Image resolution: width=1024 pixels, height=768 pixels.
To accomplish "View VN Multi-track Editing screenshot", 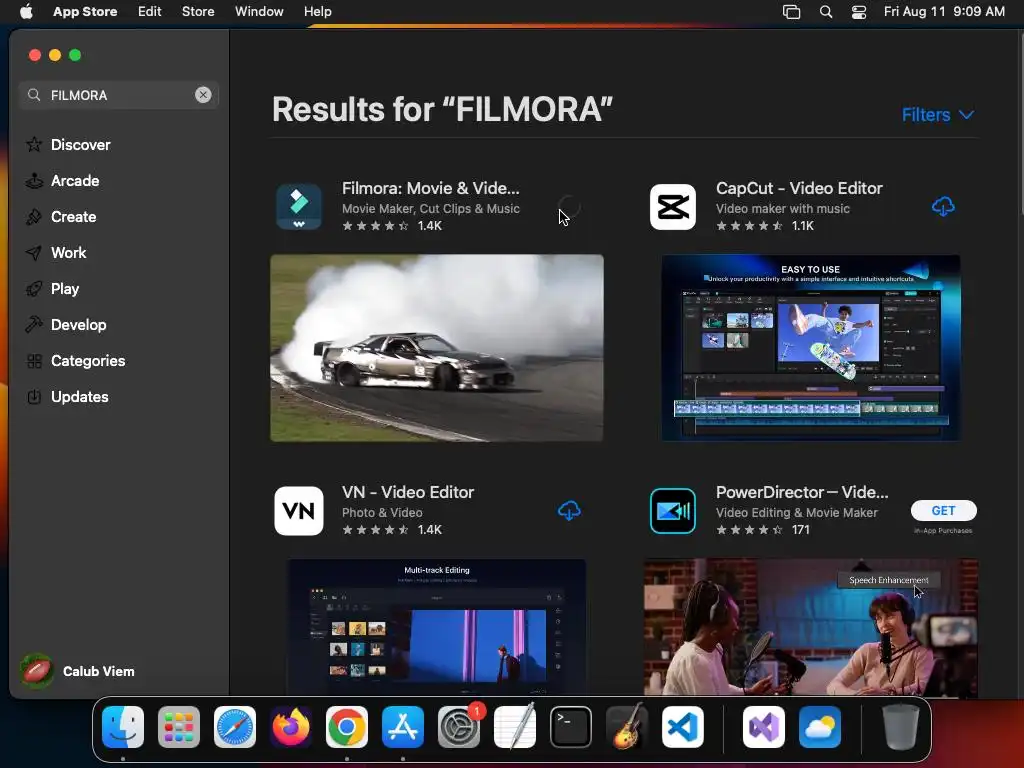I will pyautogui.click(x=436, y=626).
